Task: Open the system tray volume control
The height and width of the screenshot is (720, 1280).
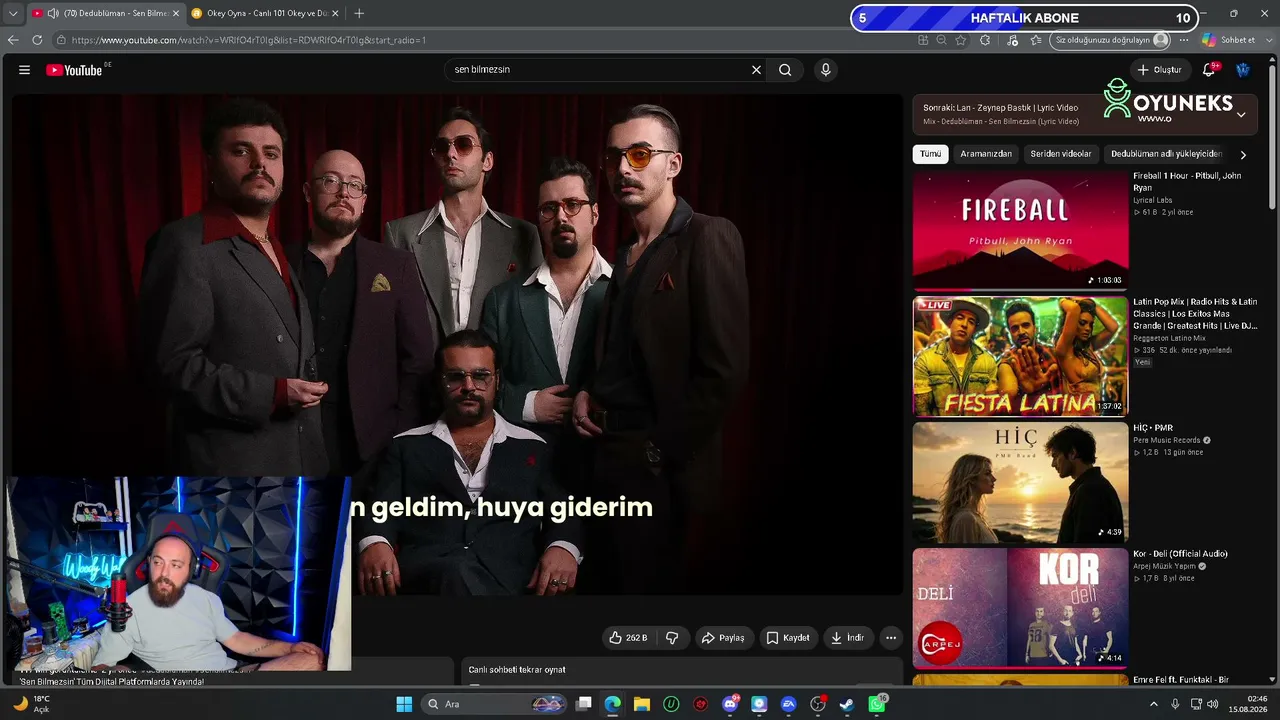Action: tap(1213, 704)
